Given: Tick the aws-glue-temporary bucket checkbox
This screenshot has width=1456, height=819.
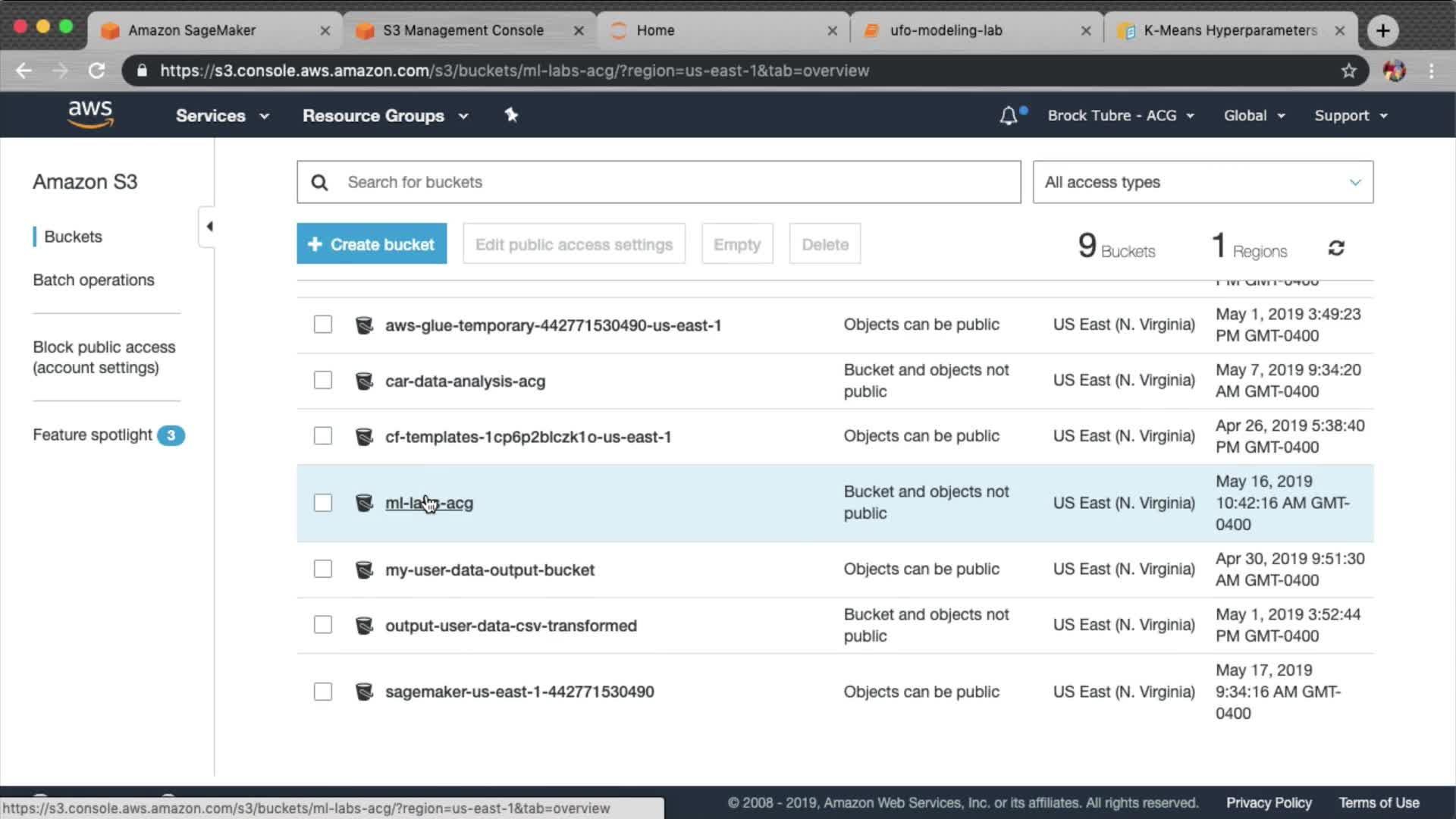Looking at the screenshot, I should (323, 325).
